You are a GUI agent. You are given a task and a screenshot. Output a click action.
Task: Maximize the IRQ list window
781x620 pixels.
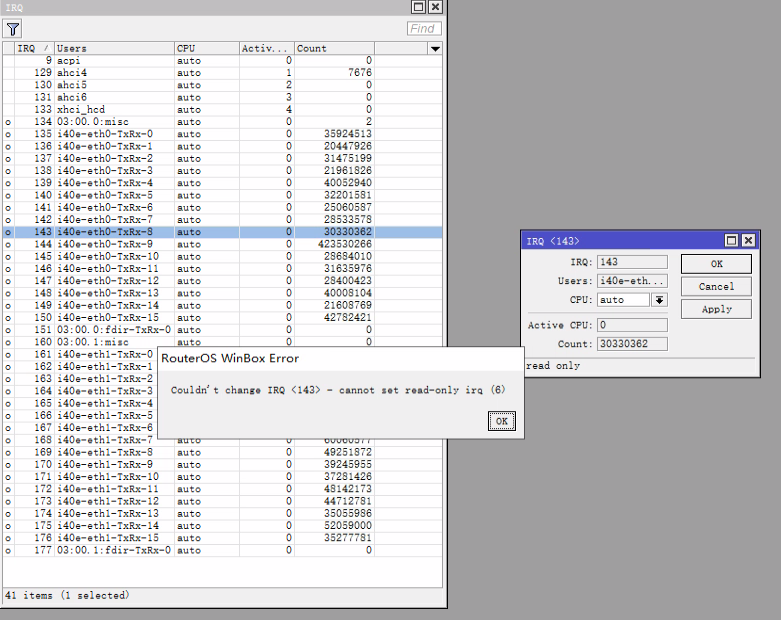(418, 7)
